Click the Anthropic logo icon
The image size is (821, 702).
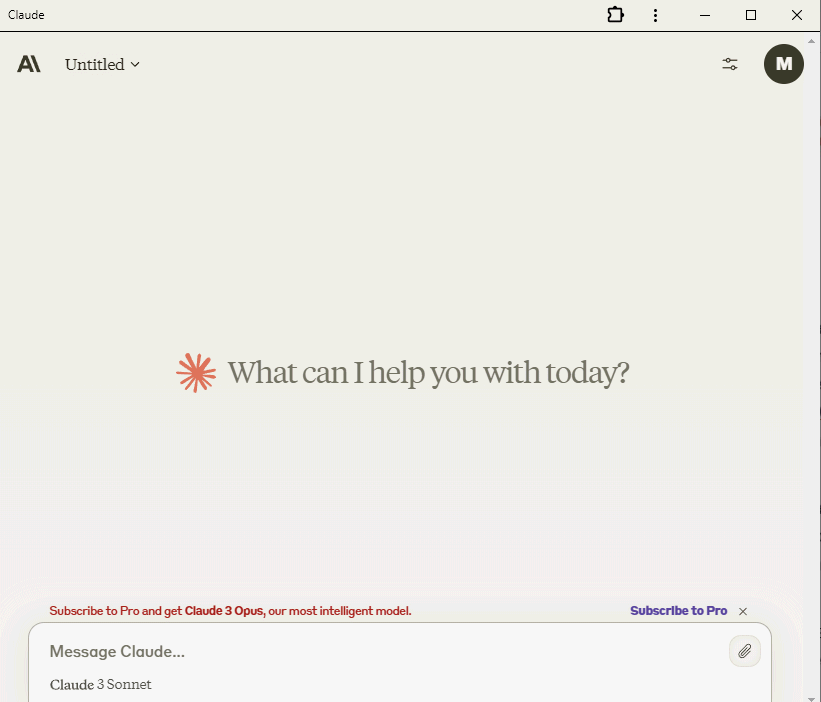point(28,64)
